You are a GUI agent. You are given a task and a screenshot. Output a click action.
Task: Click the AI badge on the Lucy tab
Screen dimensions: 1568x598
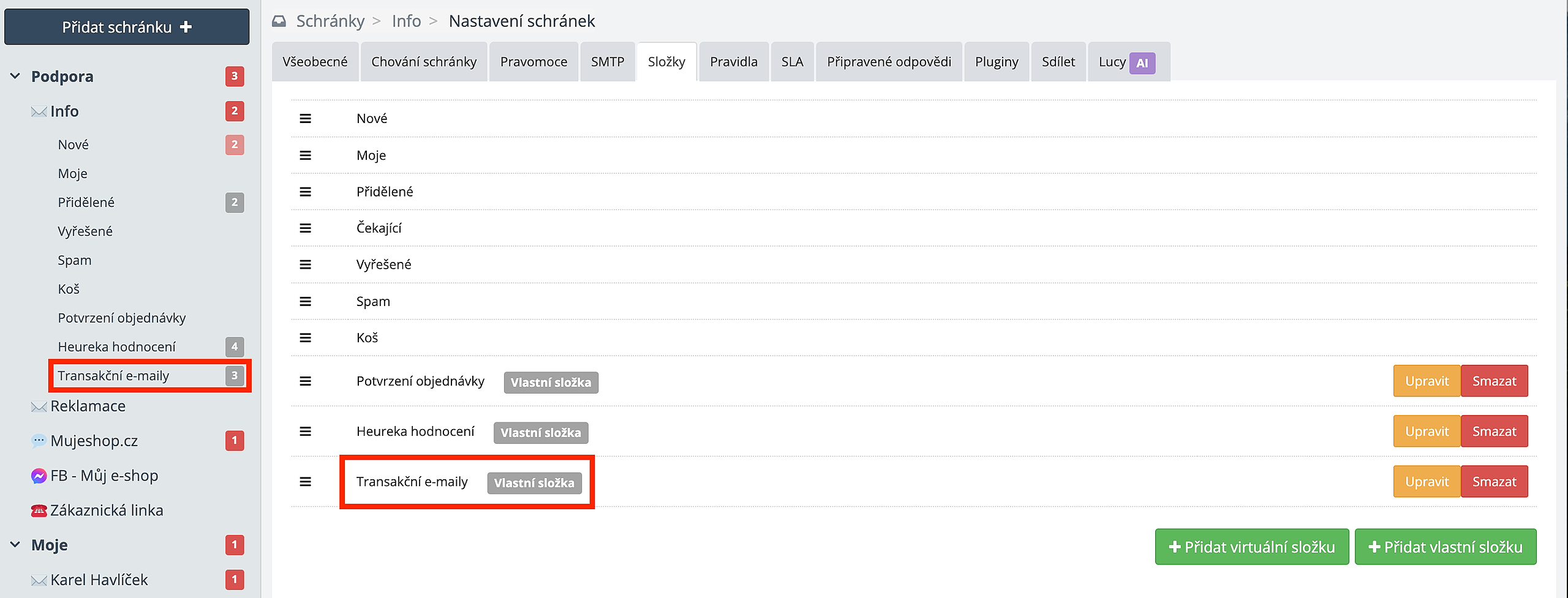point(1142,63)
